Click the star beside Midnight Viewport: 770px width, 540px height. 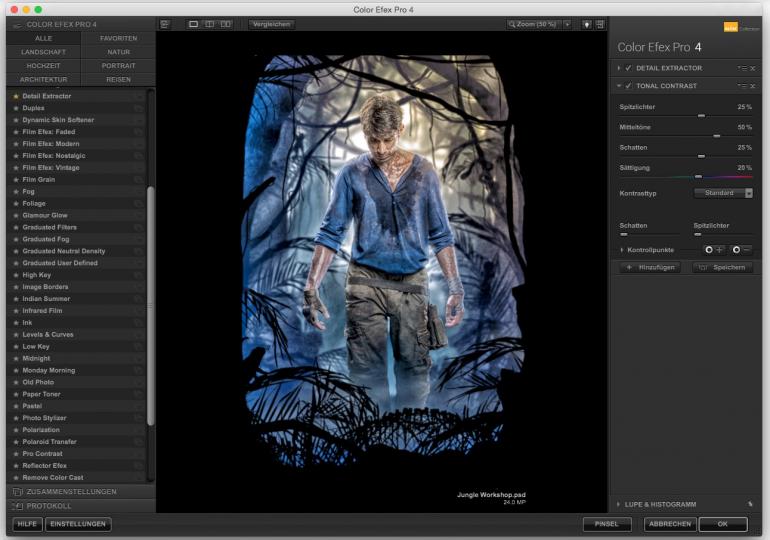[x=16, y=358]
